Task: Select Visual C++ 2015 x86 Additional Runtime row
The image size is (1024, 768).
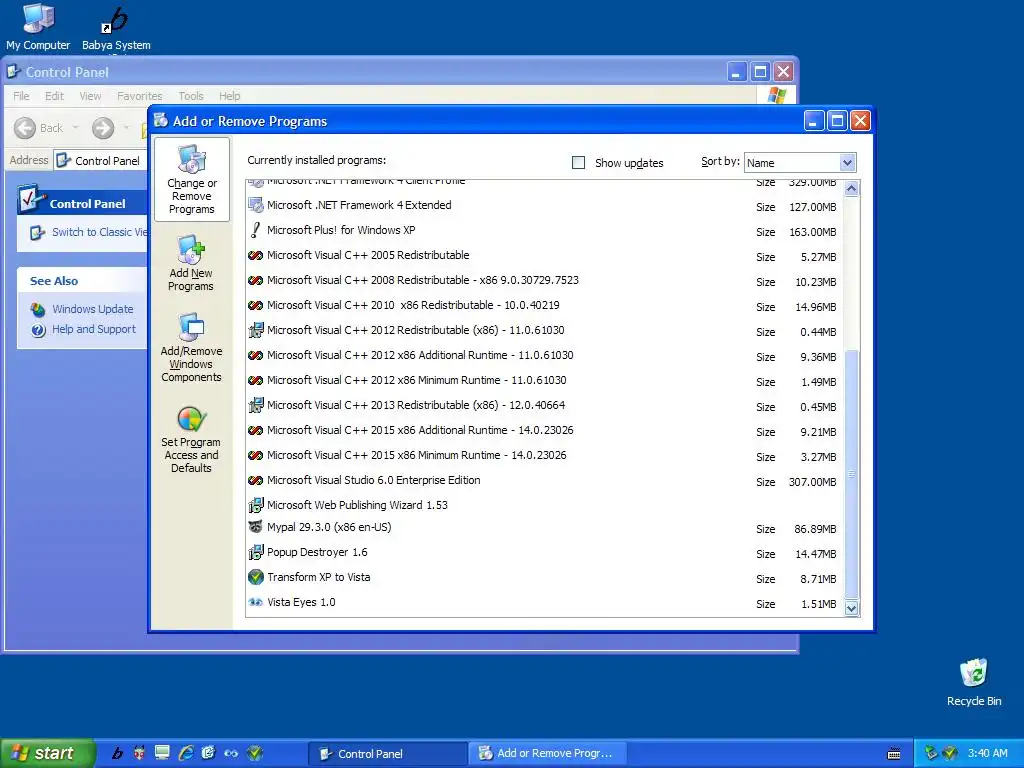Action: [544, 431]
